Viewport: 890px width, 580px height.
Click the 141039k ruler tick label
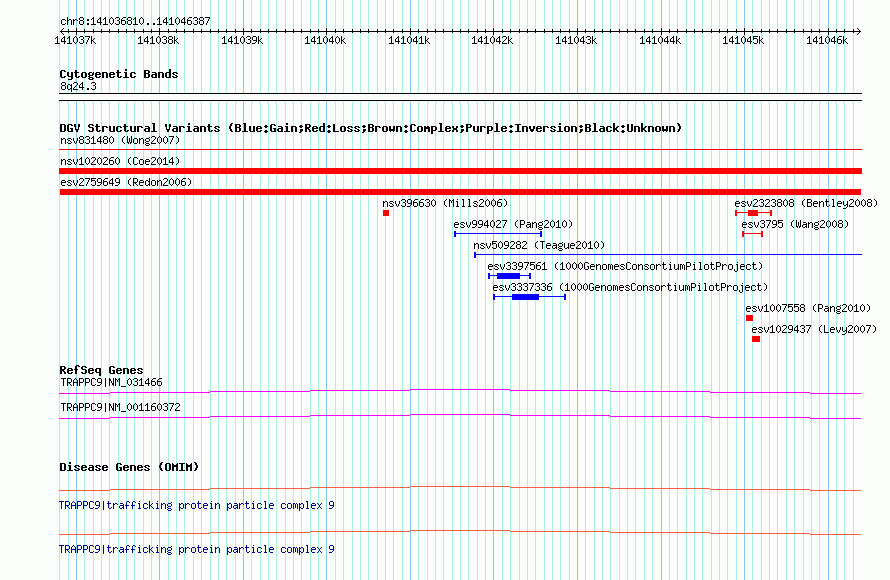pos(242,40)
